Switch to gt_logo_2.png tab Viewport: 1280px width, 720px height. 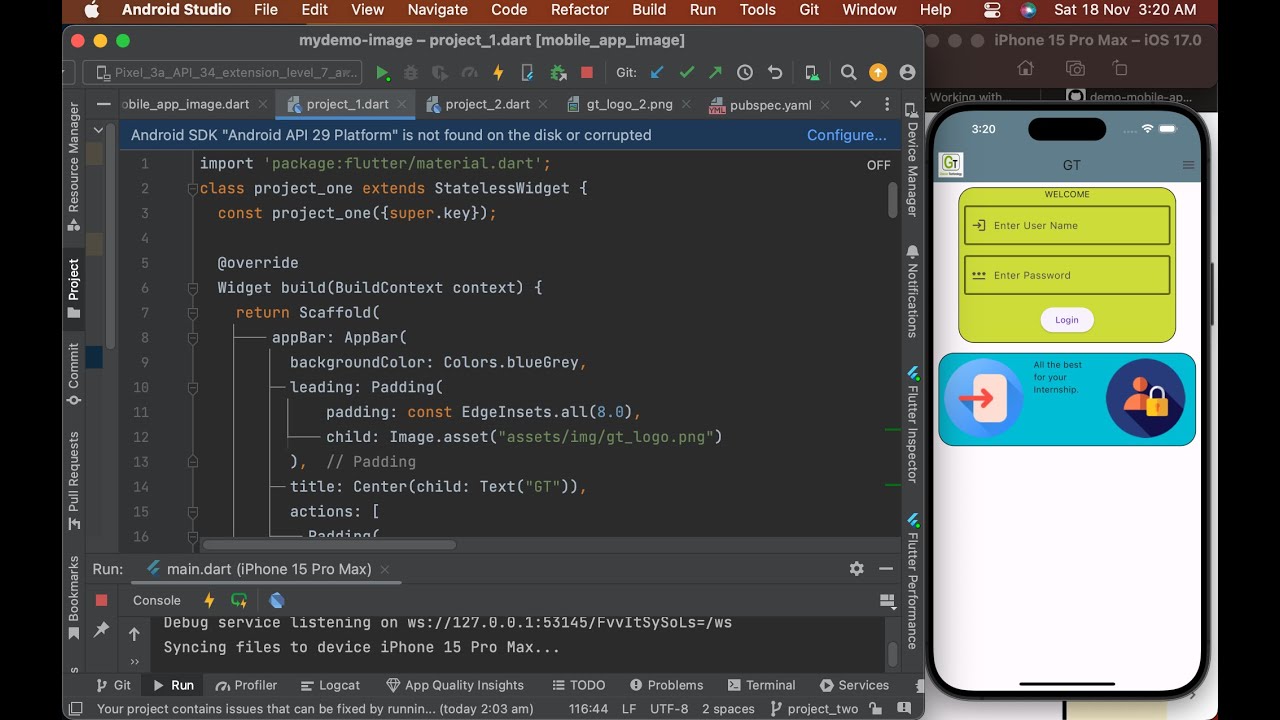click(629, 104)
